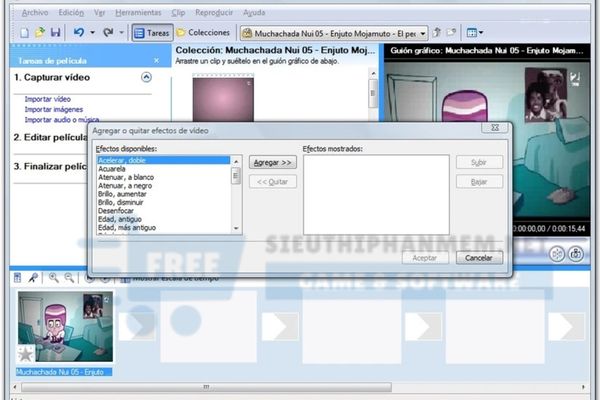Open the collection selector combo box
The width and height of the screenshot is (600, 400).
[334, 34]
